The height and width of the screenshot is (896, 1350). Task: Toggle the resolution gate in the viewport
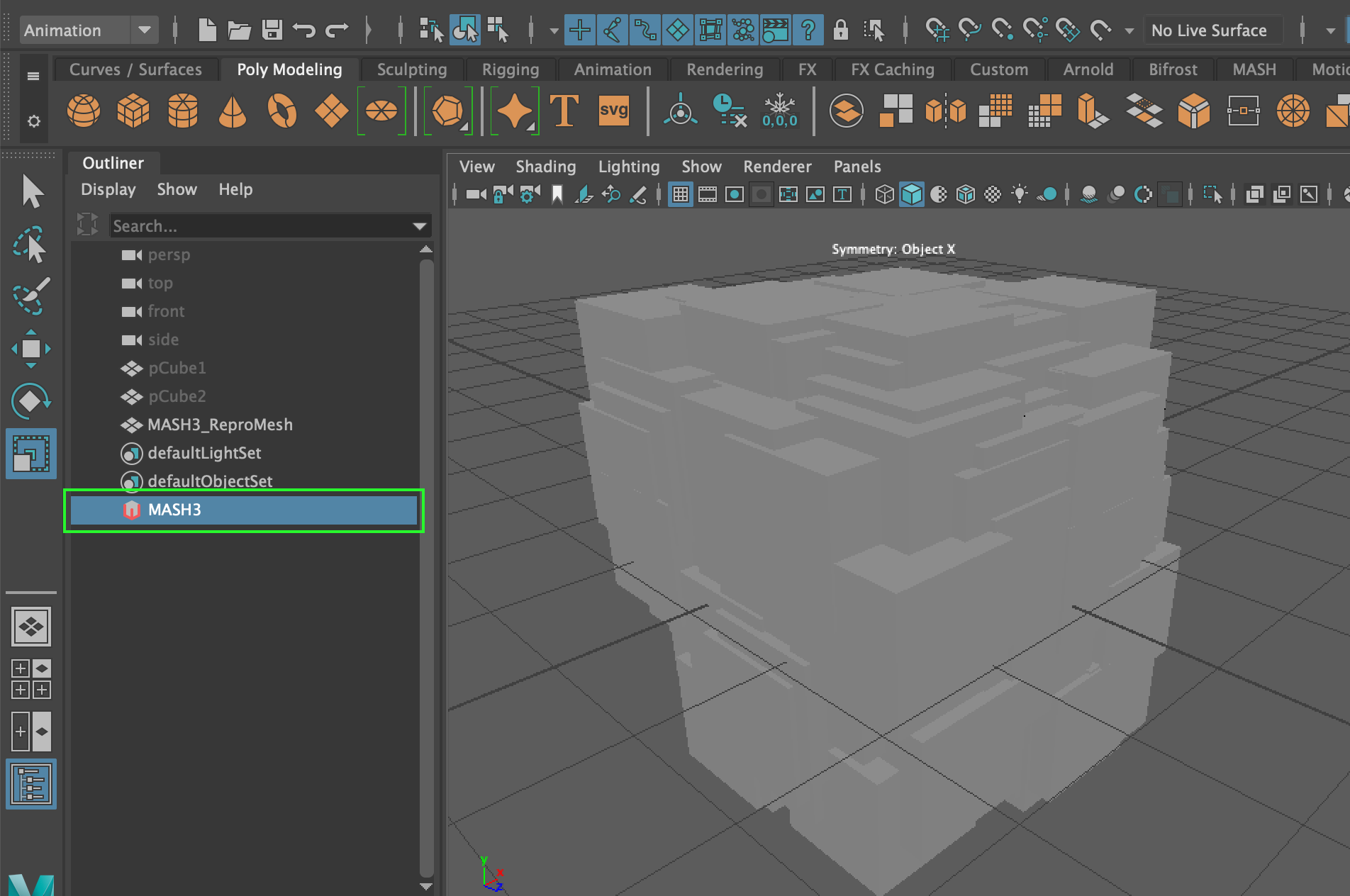pyautogui.click(x=734, y=194)
